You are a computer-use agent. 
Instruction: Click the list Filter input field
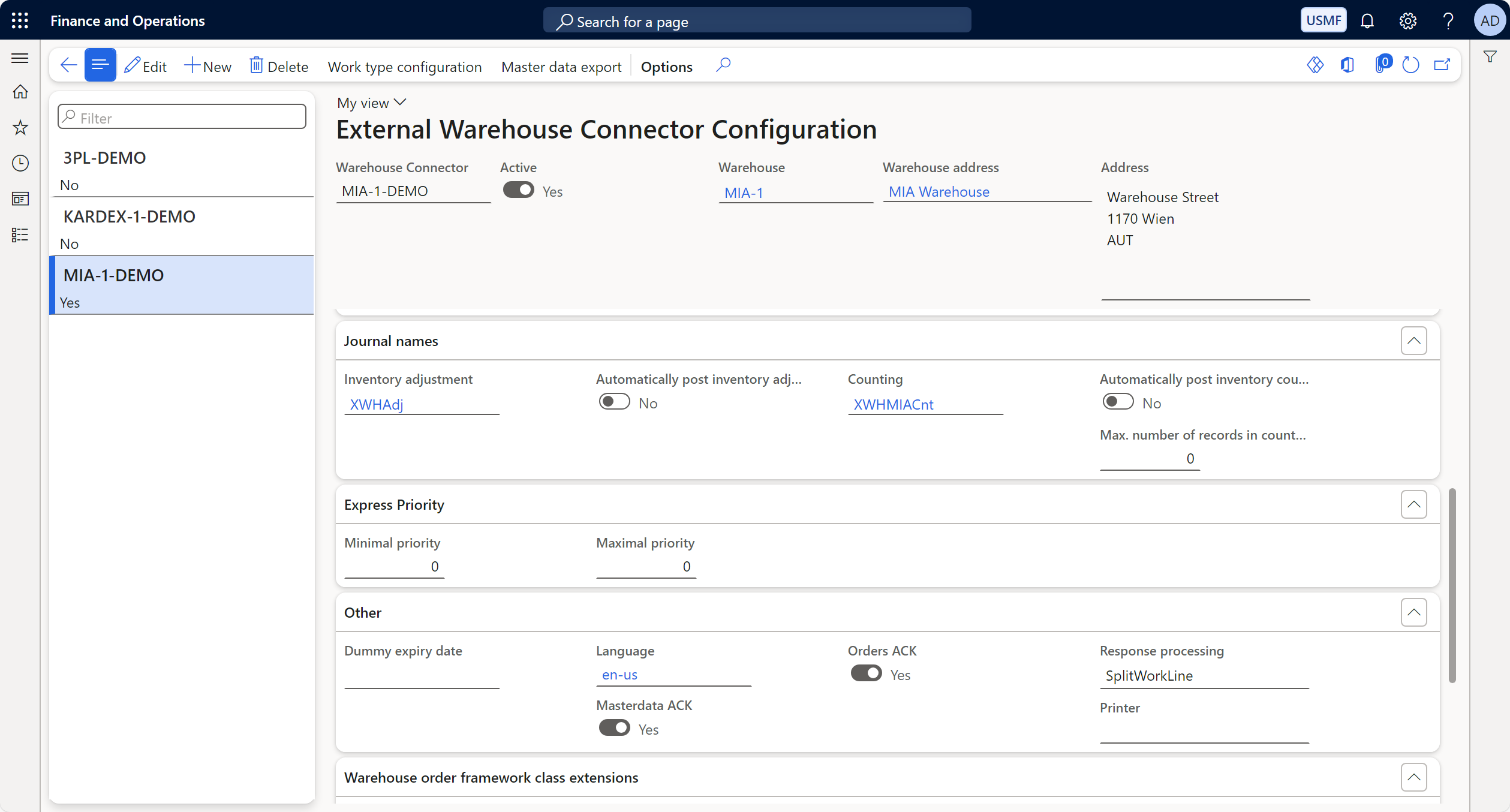click(182, 118)
